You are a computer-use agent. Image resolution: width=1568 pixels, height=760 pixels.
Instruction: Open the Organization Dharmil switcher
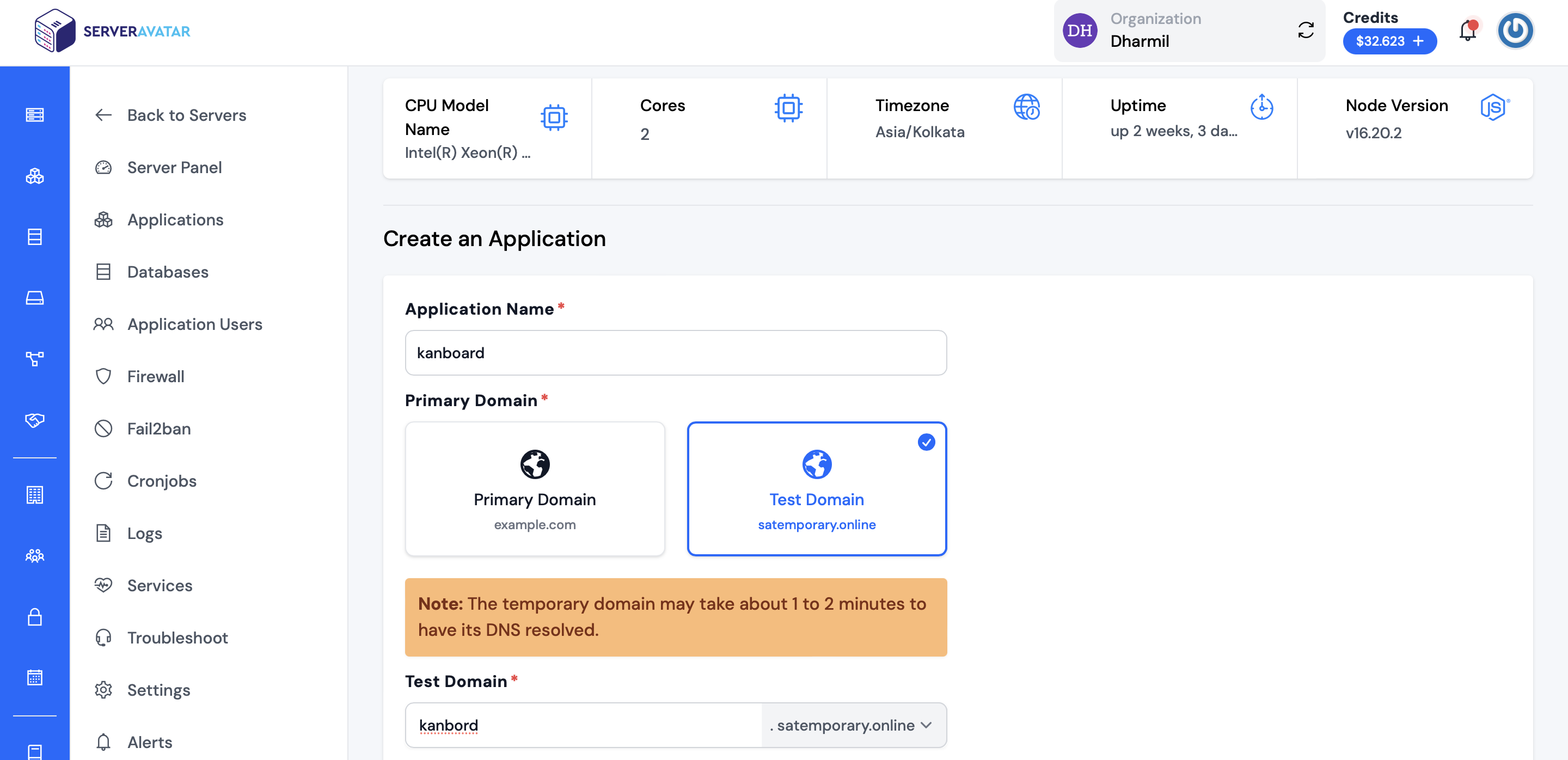pos(1189,30)
